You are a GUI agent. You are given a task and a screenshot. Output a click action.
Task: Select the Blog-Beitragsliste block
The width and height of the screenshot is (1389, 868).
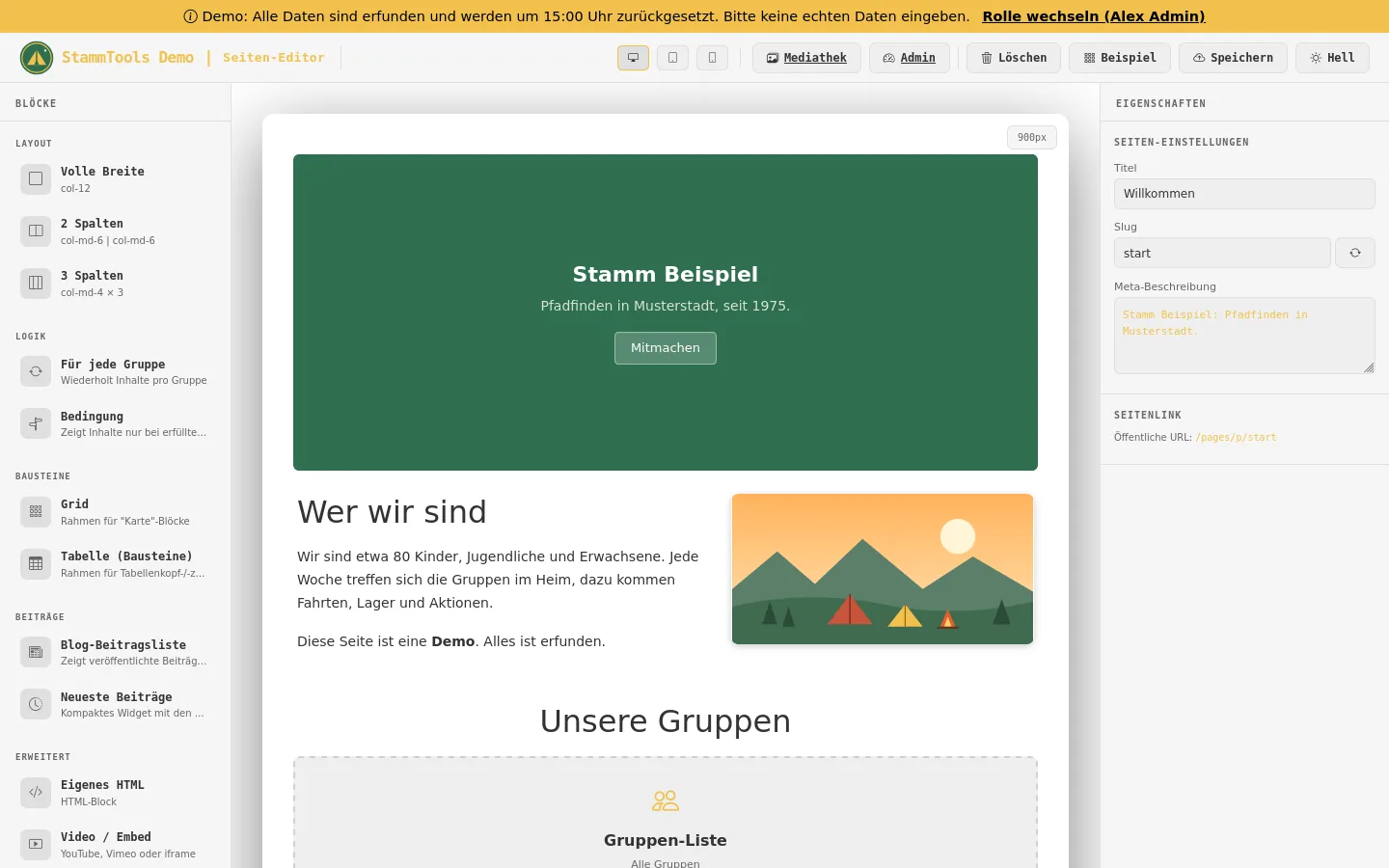pos(116,652)
